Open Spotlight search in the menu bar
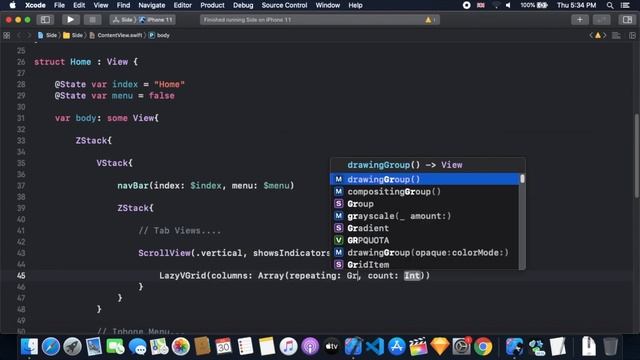The width and height of the screenshot is (640, 360). coord(610,5)
